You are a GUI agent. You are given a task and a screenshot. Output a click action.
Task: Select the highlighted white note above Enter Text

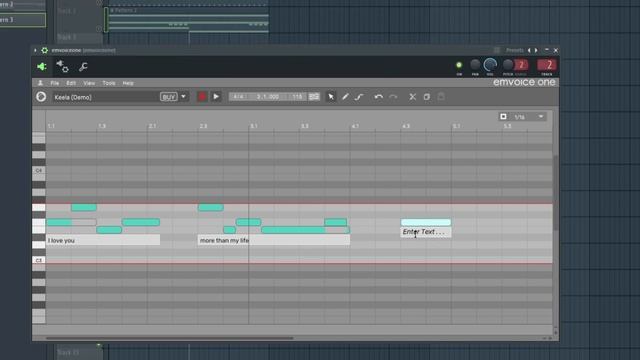(x=426, y=222)
